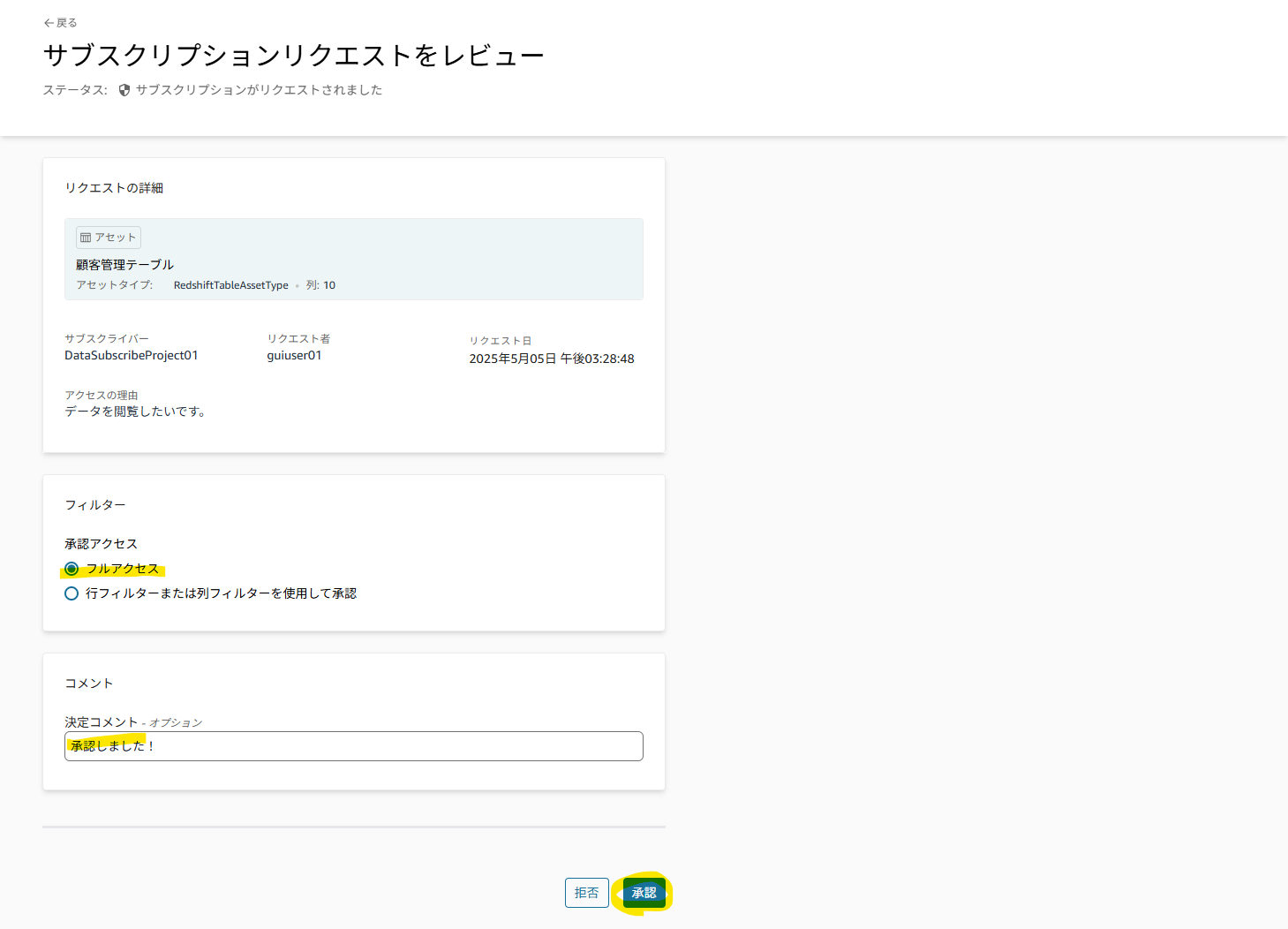Click the コメント section heading

click(x=89, y=684)
